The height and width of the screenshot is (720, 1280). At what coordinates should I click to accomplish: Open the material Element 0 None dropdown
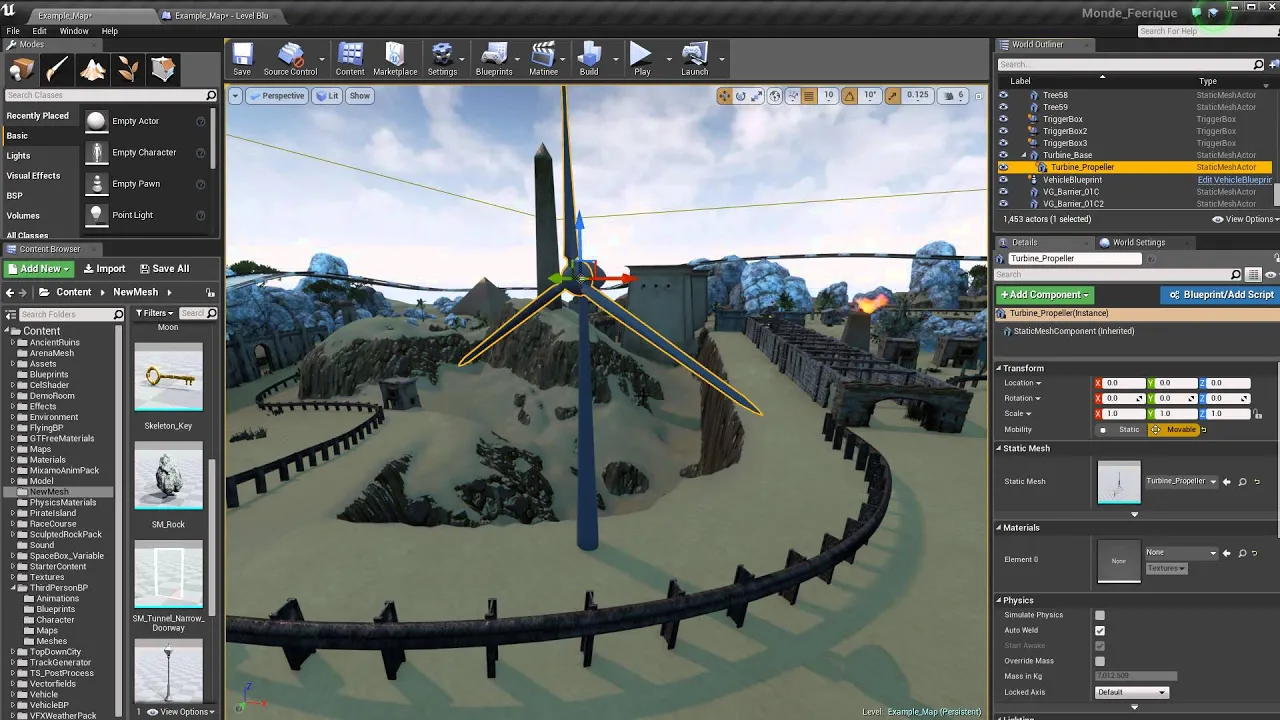coord(1181,553)
